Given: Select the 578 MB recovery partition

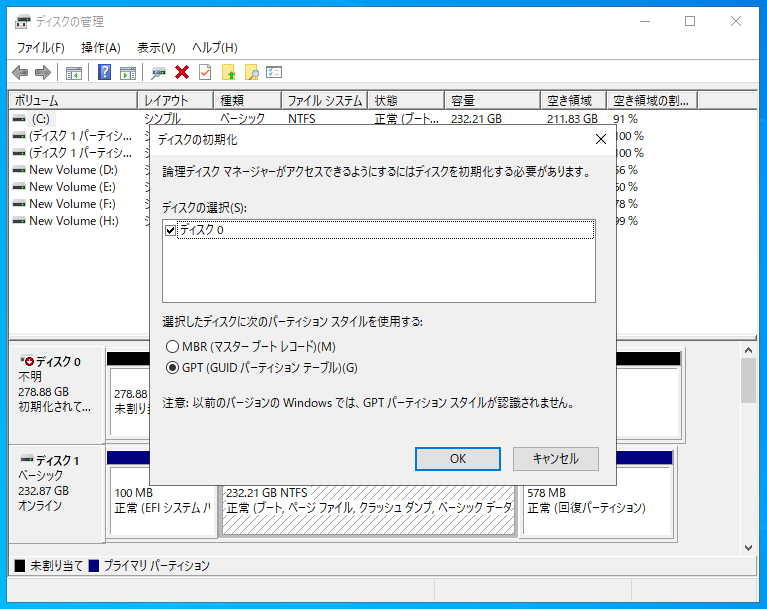Looking at the screenshot, I should [x=597, y=500].
